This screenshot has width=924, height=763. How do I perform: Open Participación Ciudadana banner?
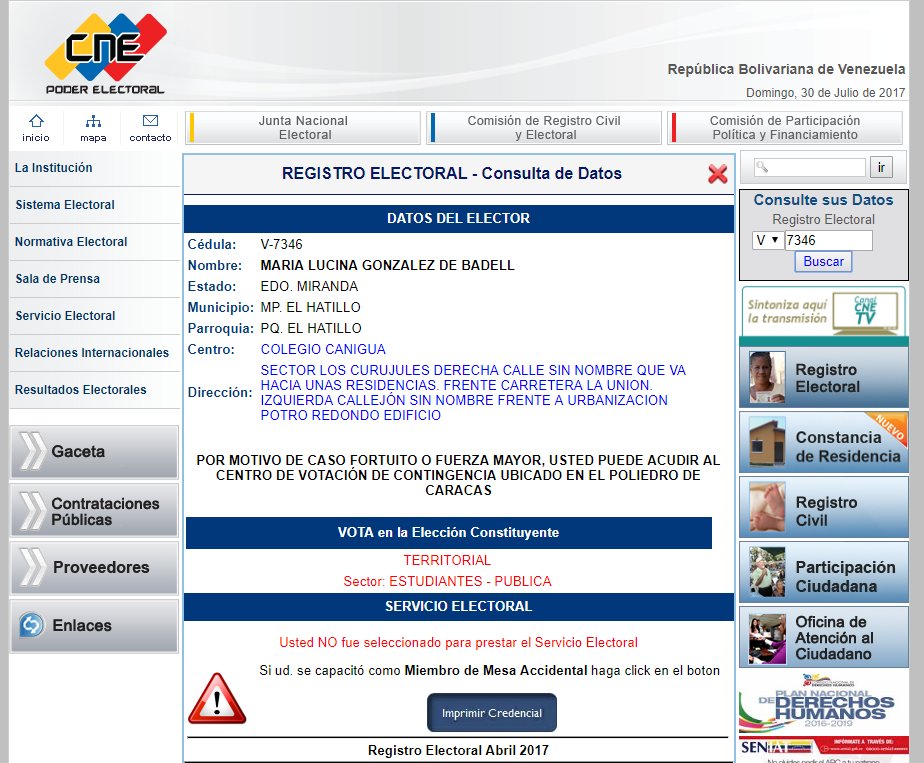823,573
